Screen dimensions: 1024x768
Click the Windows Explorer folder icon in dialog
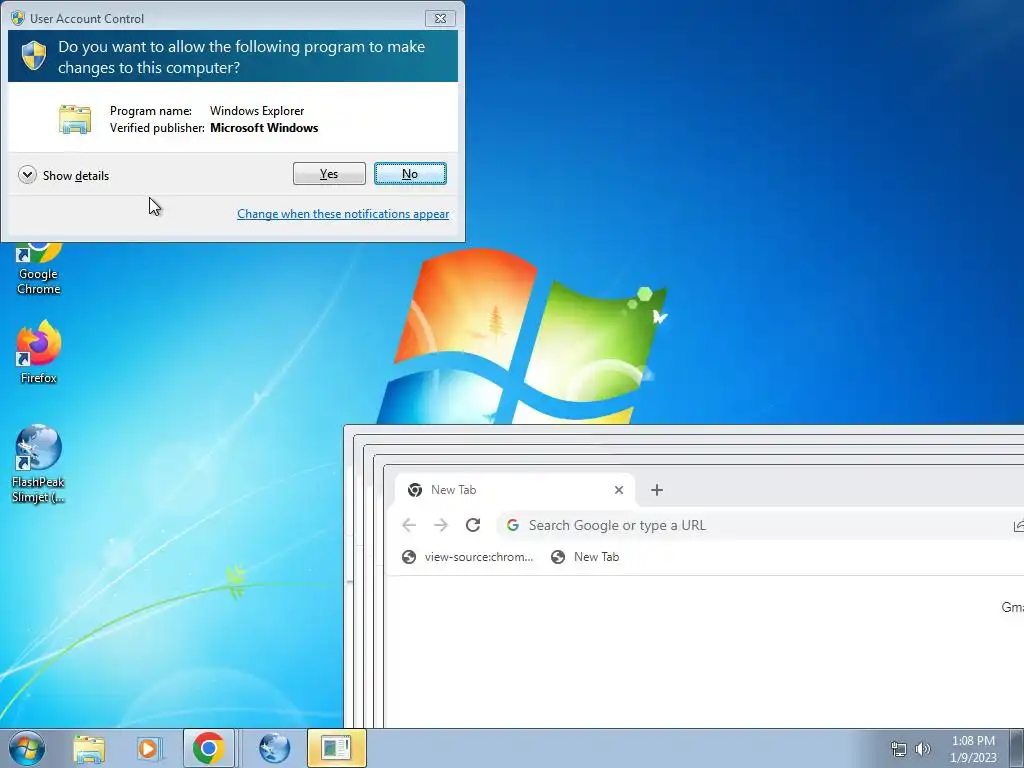point(75,119)
